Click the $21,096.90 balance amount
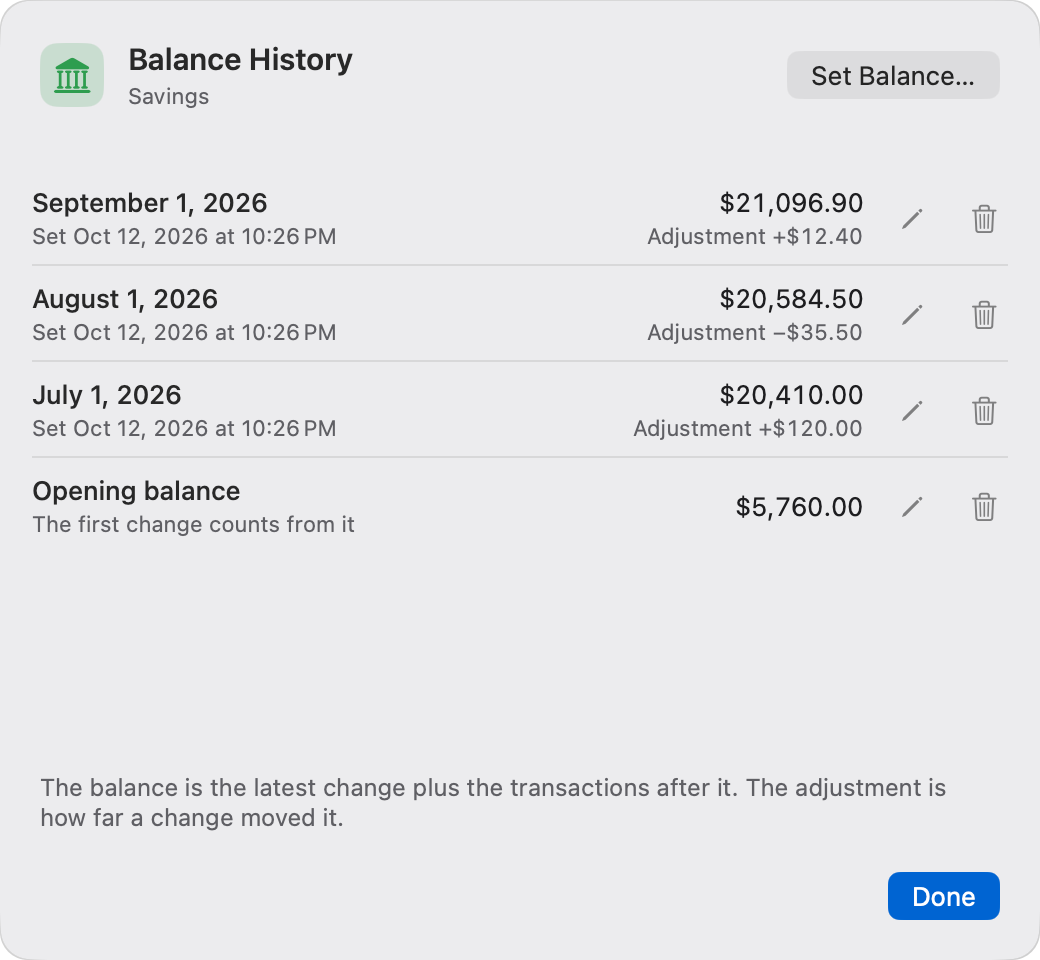Screen dimensions: 1040x960 [791, 203]
